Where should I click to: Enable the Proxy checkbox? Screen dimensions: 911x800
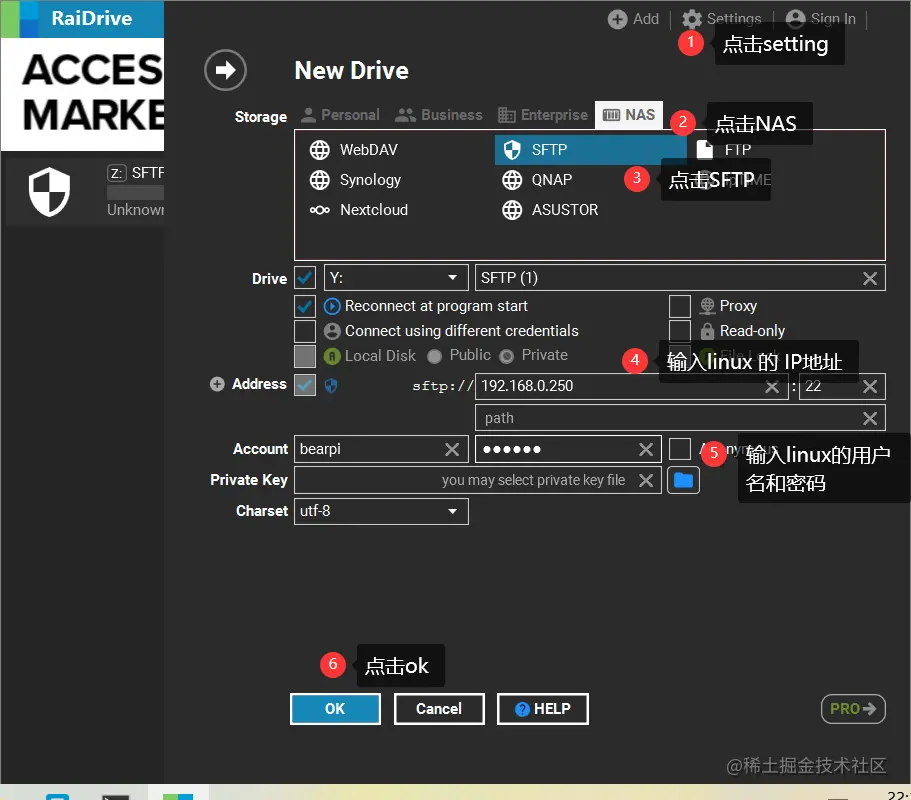click(680, 306)
